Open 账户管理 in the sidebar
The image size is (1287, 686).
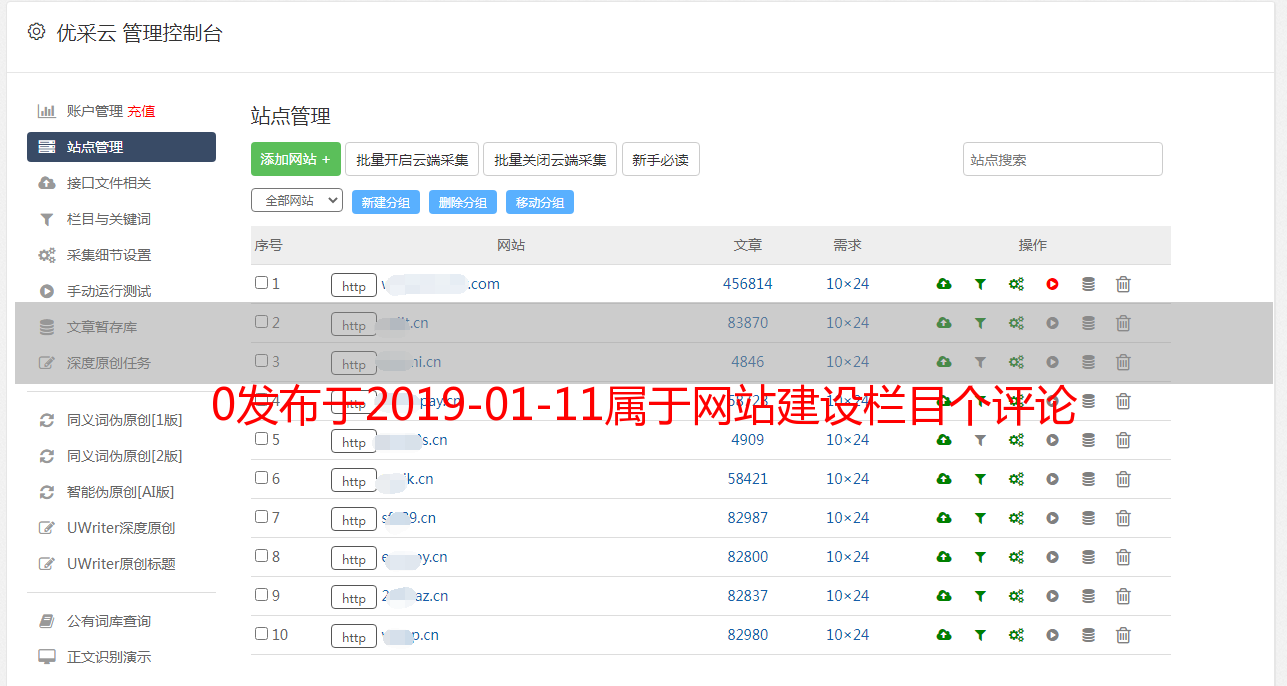pyautogui.click(x=95, y=111)
